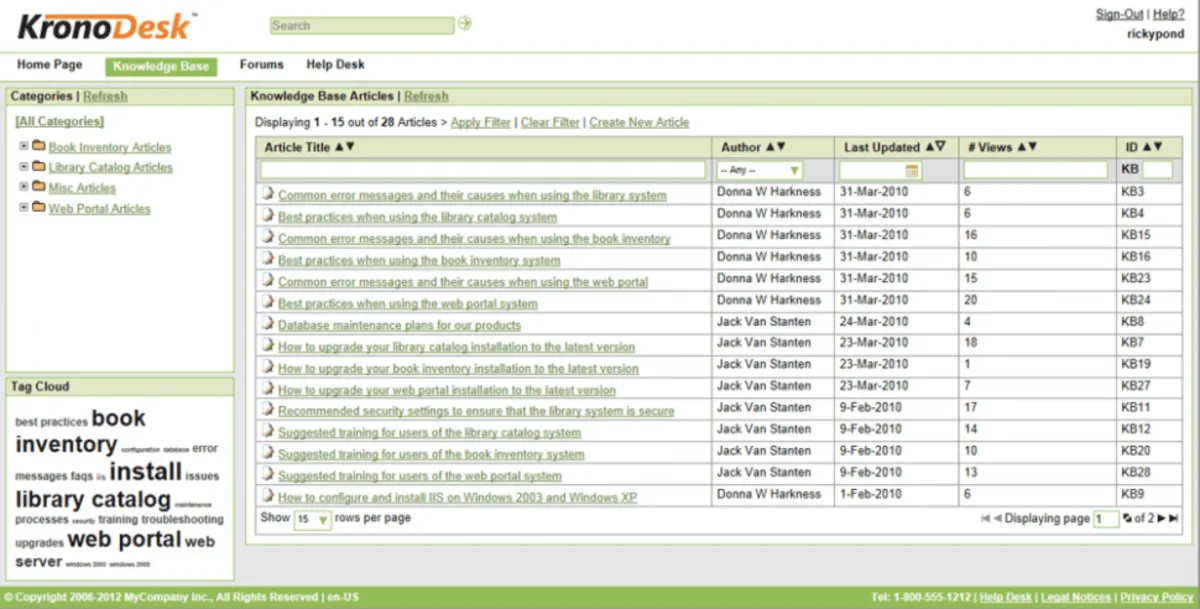This screenshot has width=1200, height=609.
Task: Go to first page pagination icon
Action: coord(986,518)
